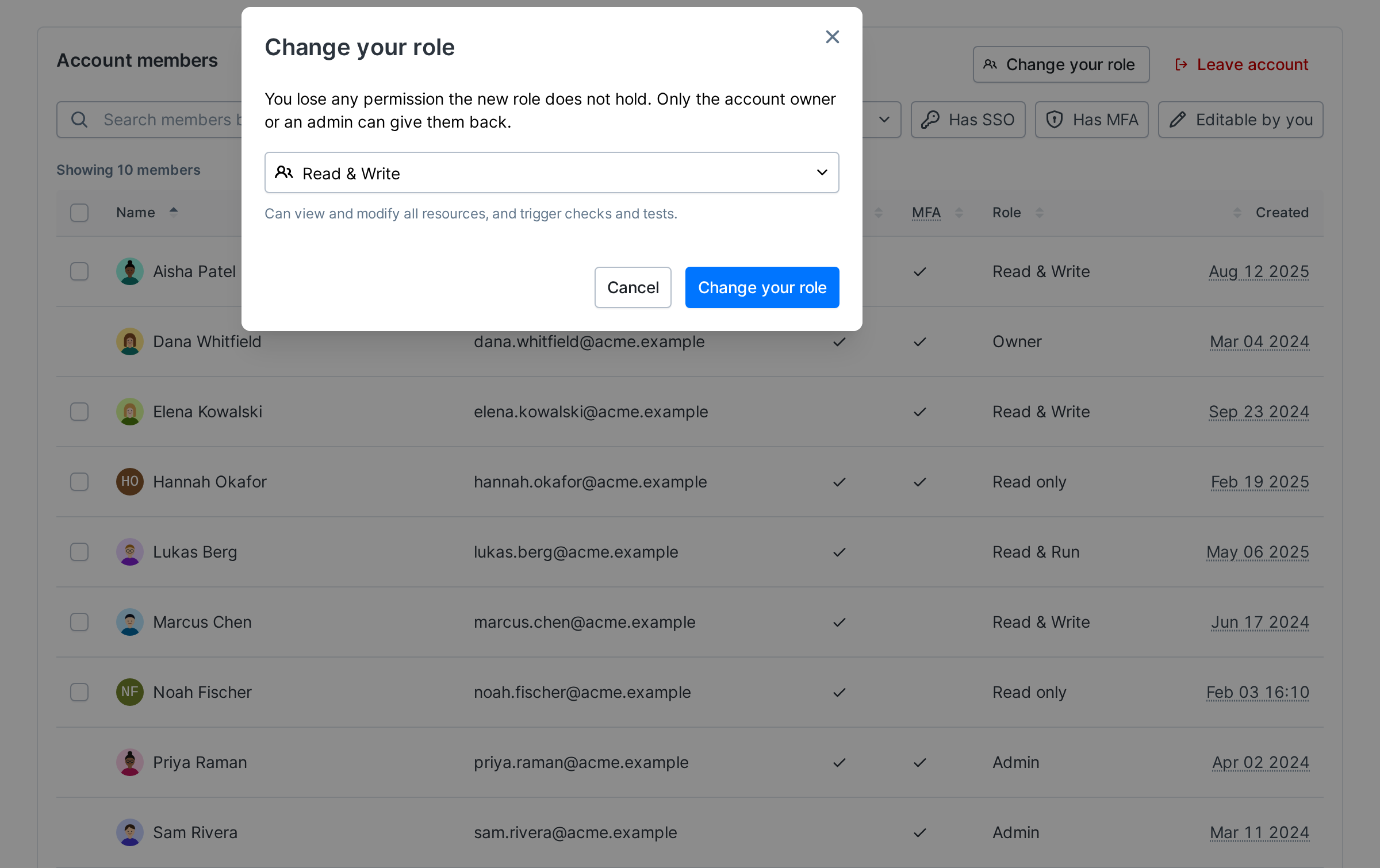Image resolution: width=1380 pixels, height=868 pixels.
Task: Click Marcus Chen's SSO checkmark
Action: point(839,622)
